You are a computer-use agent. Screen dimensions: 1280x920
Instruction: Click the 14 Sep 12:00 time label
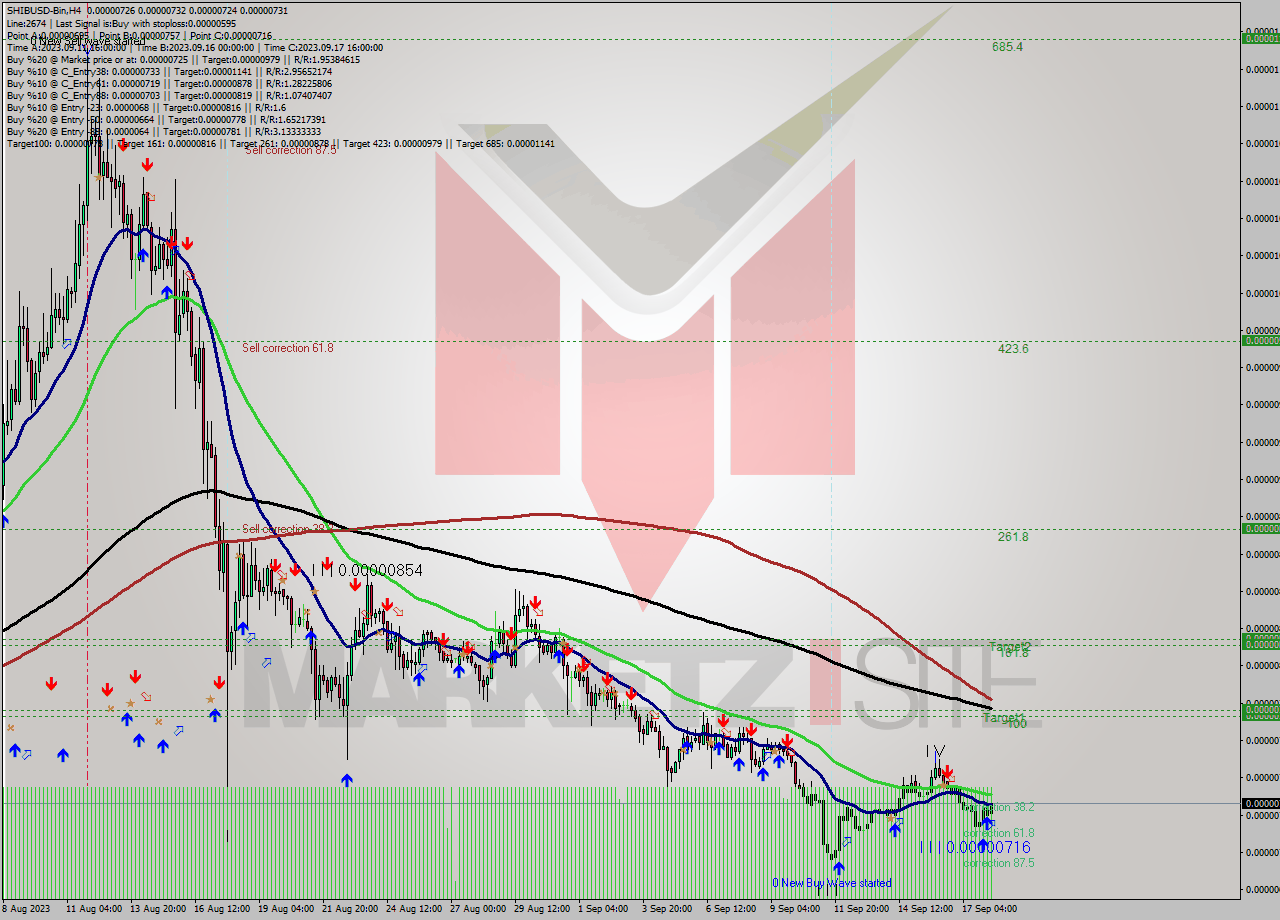point(926,908)
